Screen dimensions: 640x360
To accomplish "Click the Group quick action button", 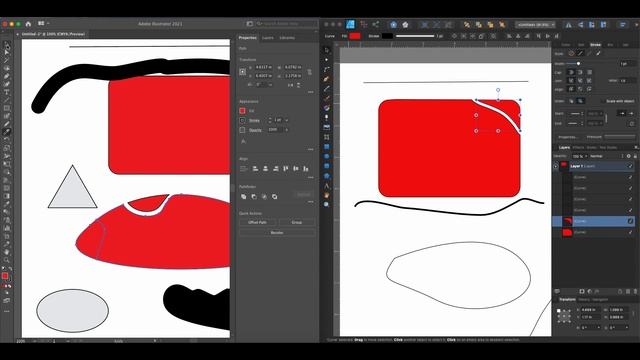I will click(x=297, y=222).
